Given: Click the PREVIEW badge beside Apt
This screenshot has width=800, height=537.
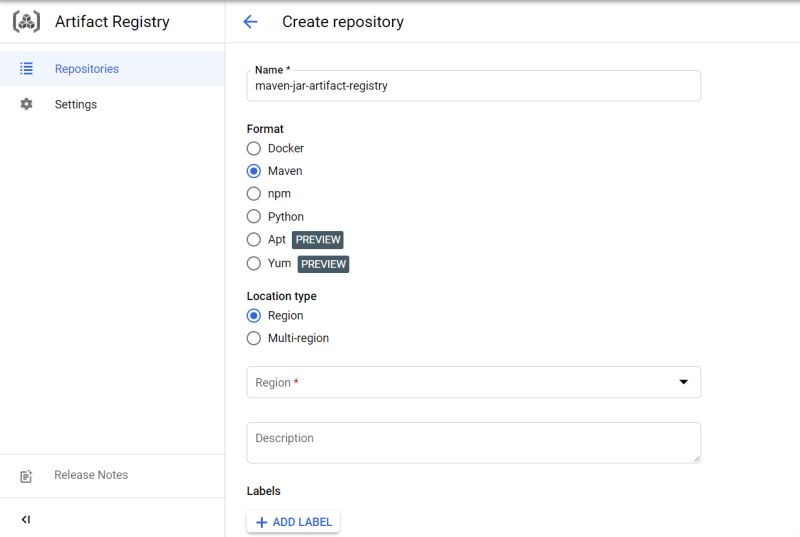Looking at the screenshot, I should 317,240.
